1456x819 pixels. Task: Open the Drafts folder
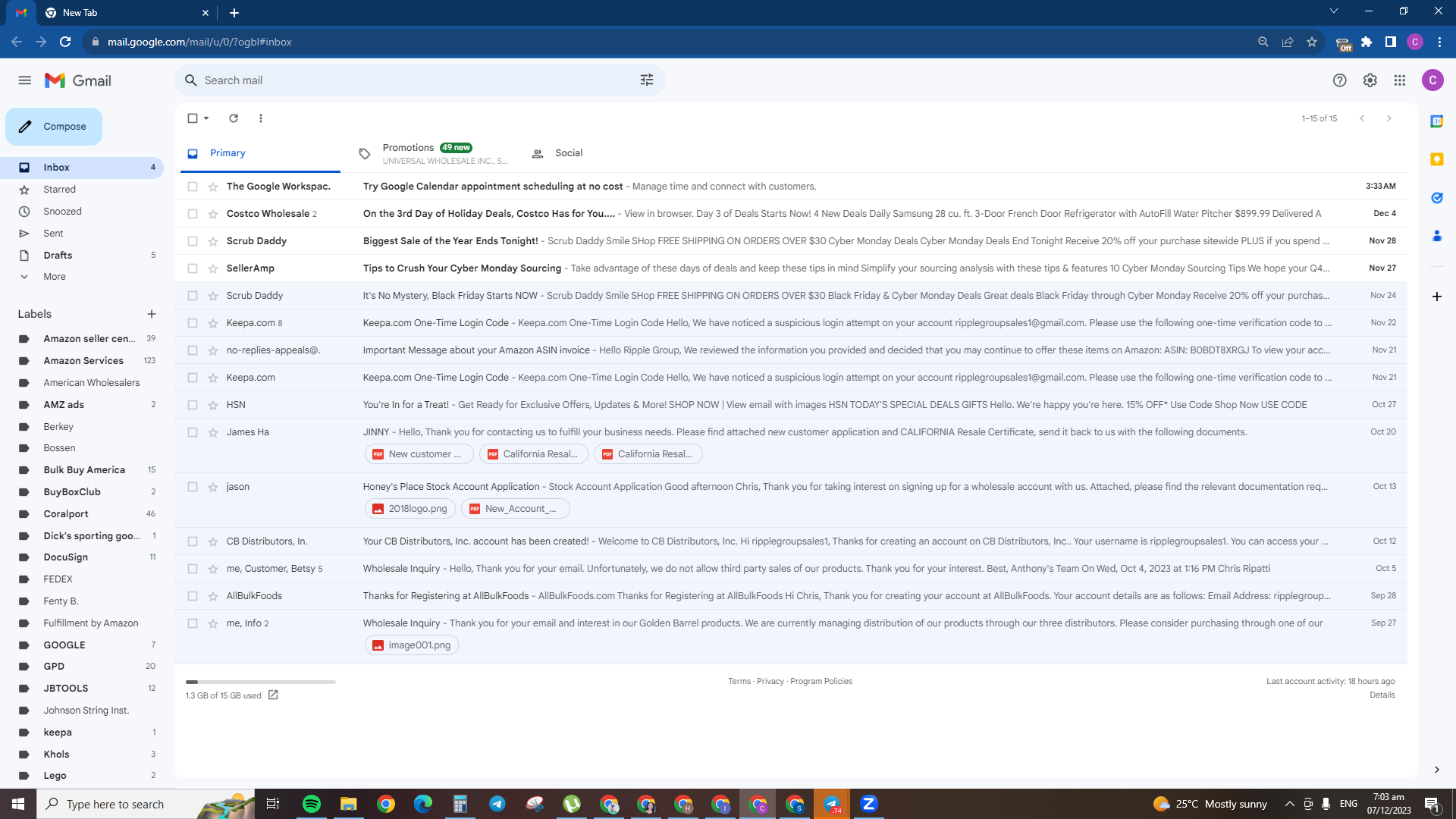[82, 256]
